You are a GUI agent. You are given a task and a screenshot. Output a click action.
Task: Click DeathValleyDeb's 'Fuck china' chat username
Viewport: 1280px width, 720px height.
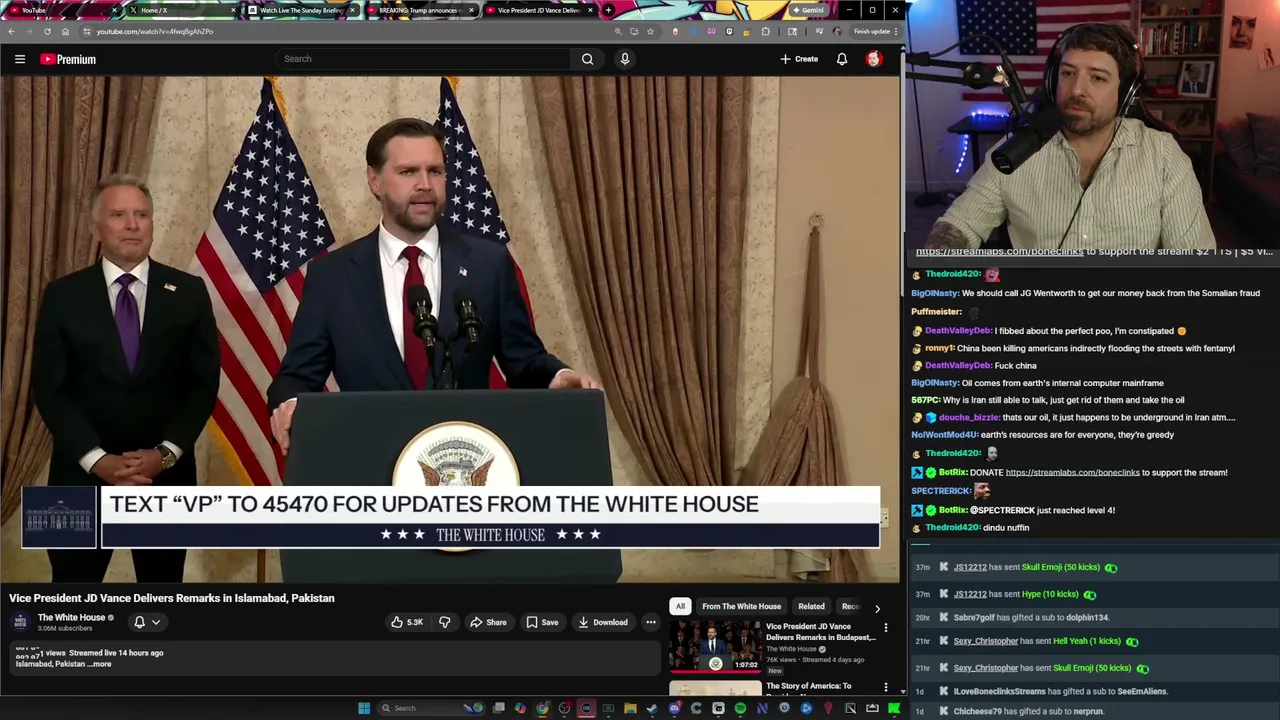click(958, 366)
